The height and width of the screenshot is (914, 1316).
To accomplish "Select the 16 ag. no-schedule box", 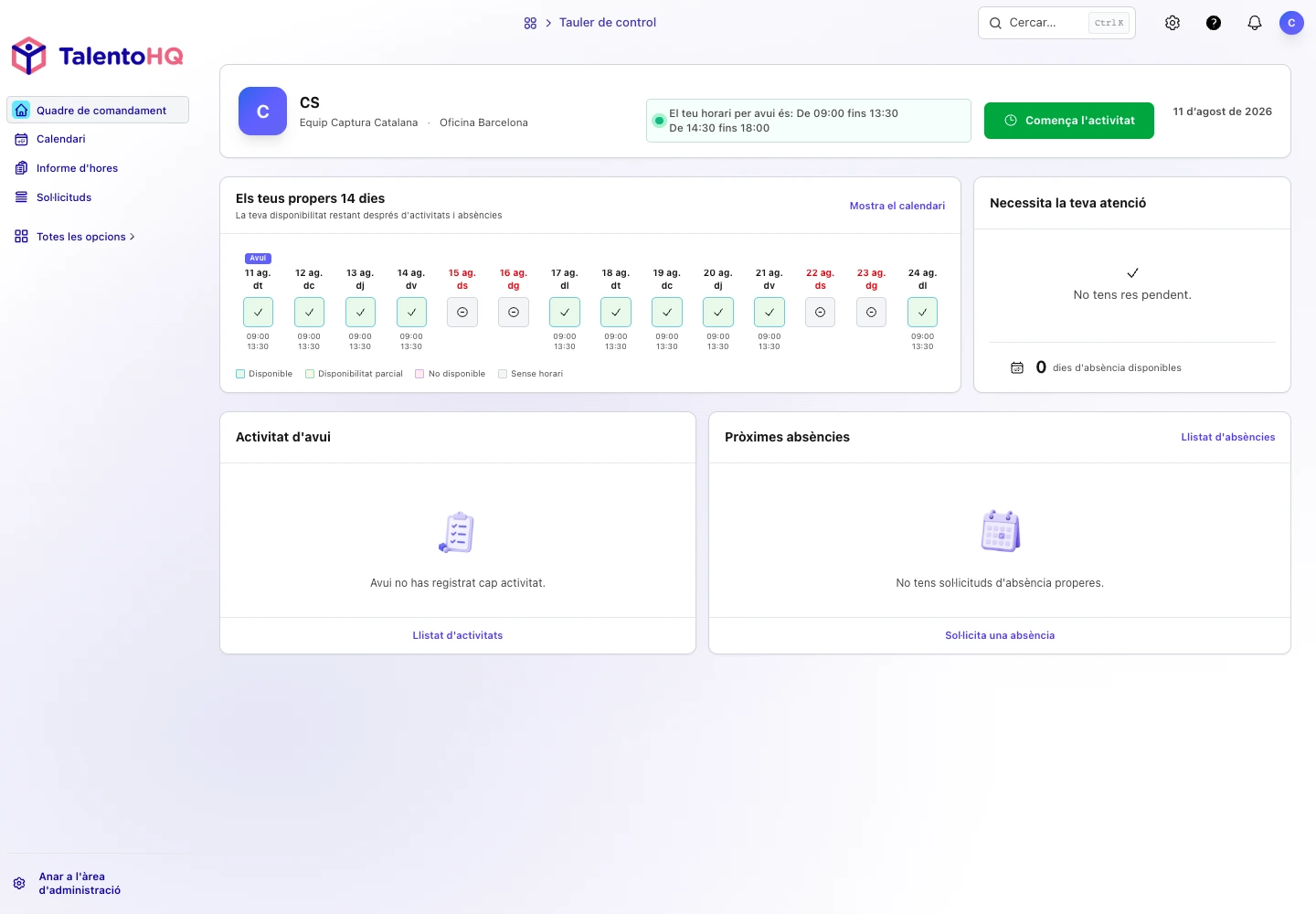I will click(514, 312).
